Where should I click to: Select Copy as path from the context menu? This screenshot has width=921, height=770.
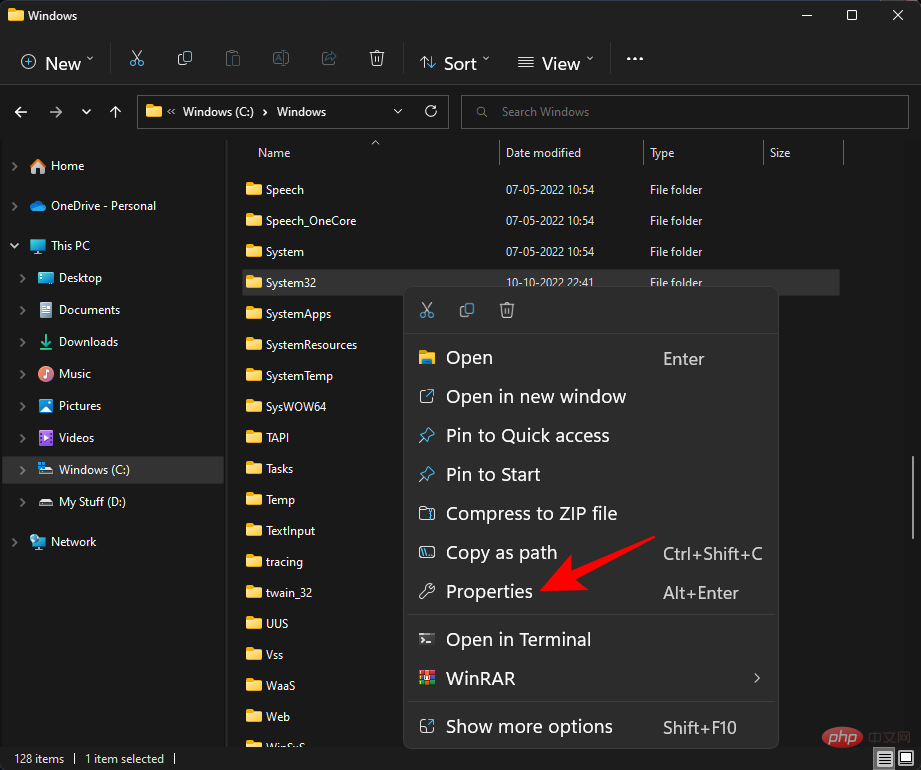click(500, 552)
